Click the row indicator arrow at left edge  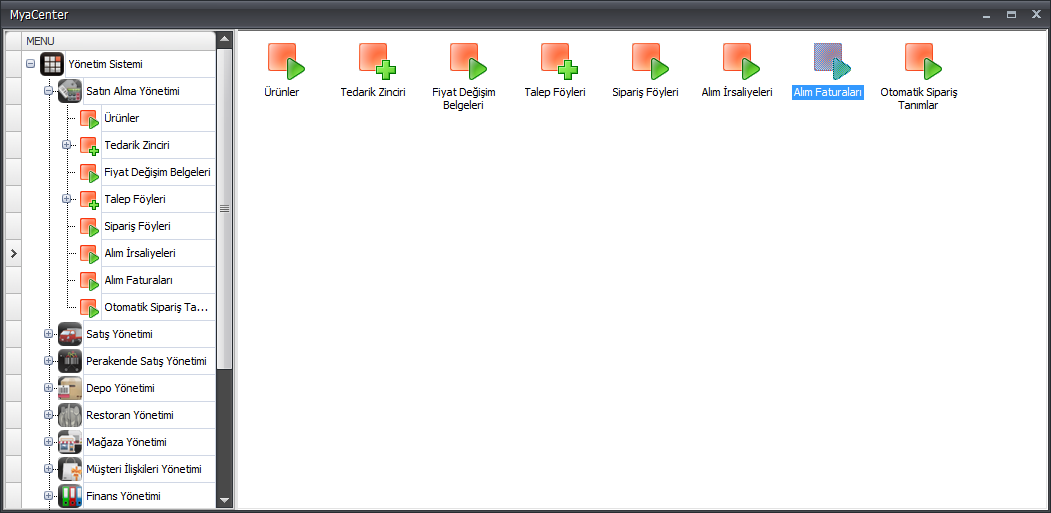(13, 254)
